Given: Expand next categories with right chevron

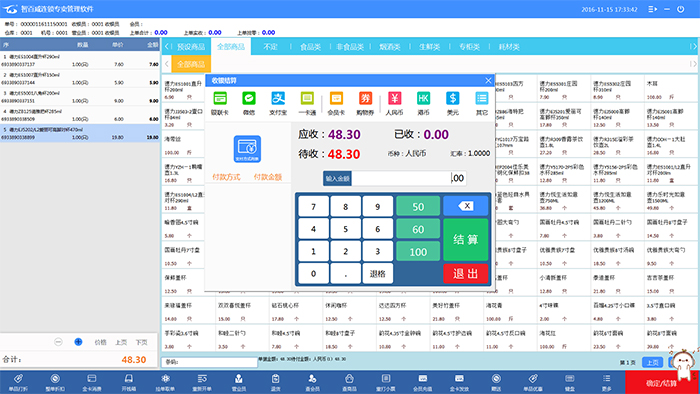Looking at the screenshot, I should [x=693, y=46].
